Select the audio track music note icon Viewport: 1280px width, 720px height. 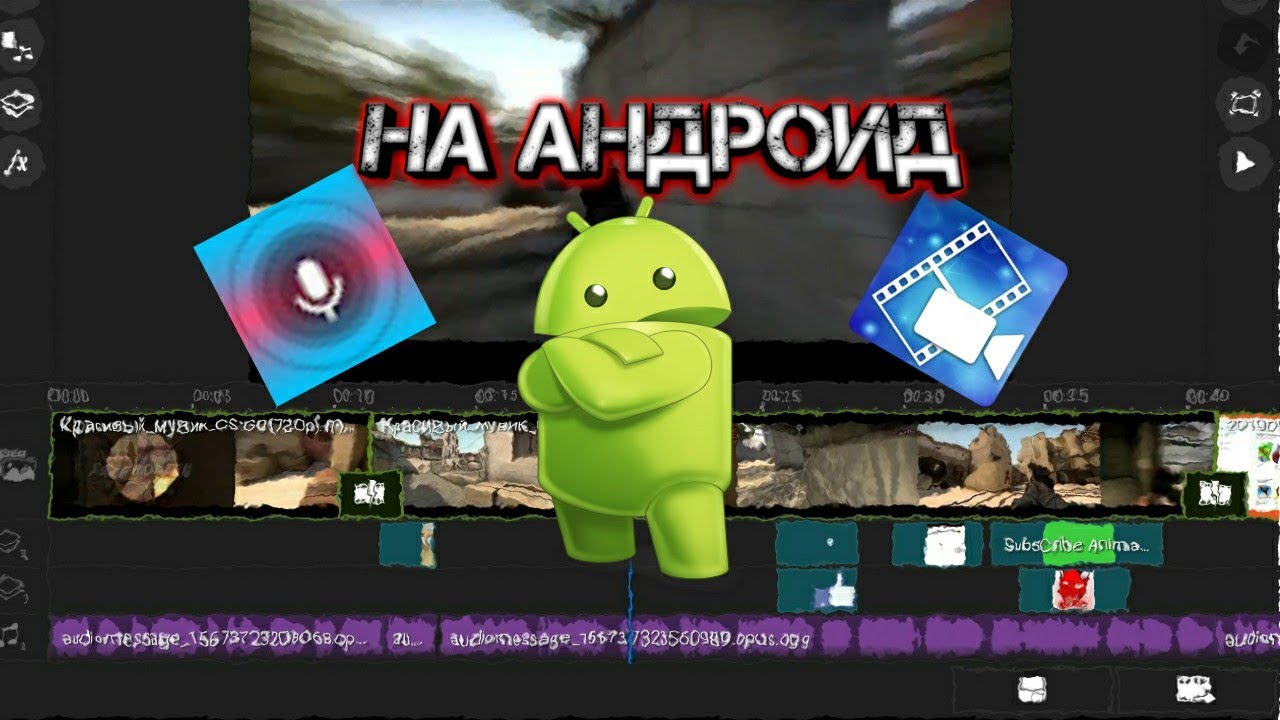12,636
